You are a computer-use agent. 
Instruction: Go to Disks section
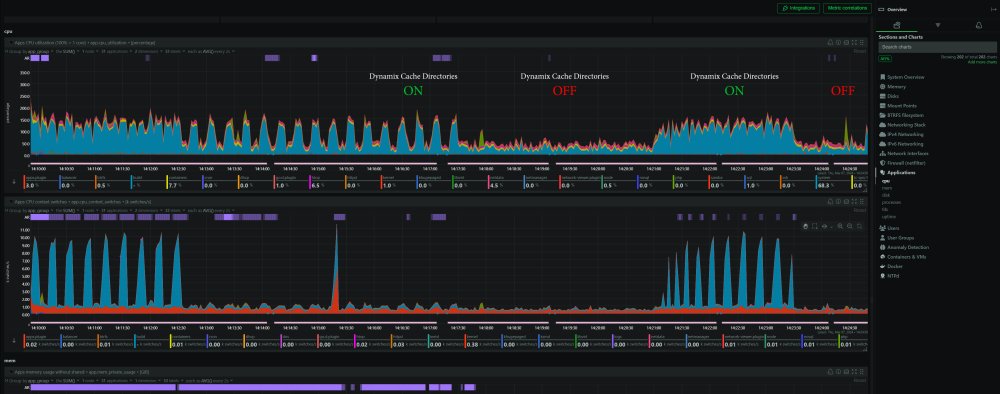893,96
